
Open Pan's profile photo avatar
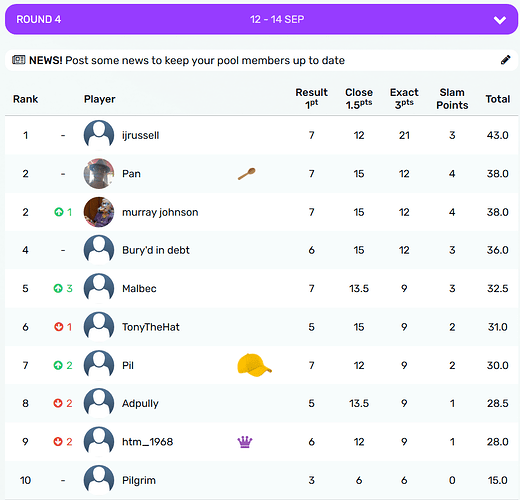point(99,174)
